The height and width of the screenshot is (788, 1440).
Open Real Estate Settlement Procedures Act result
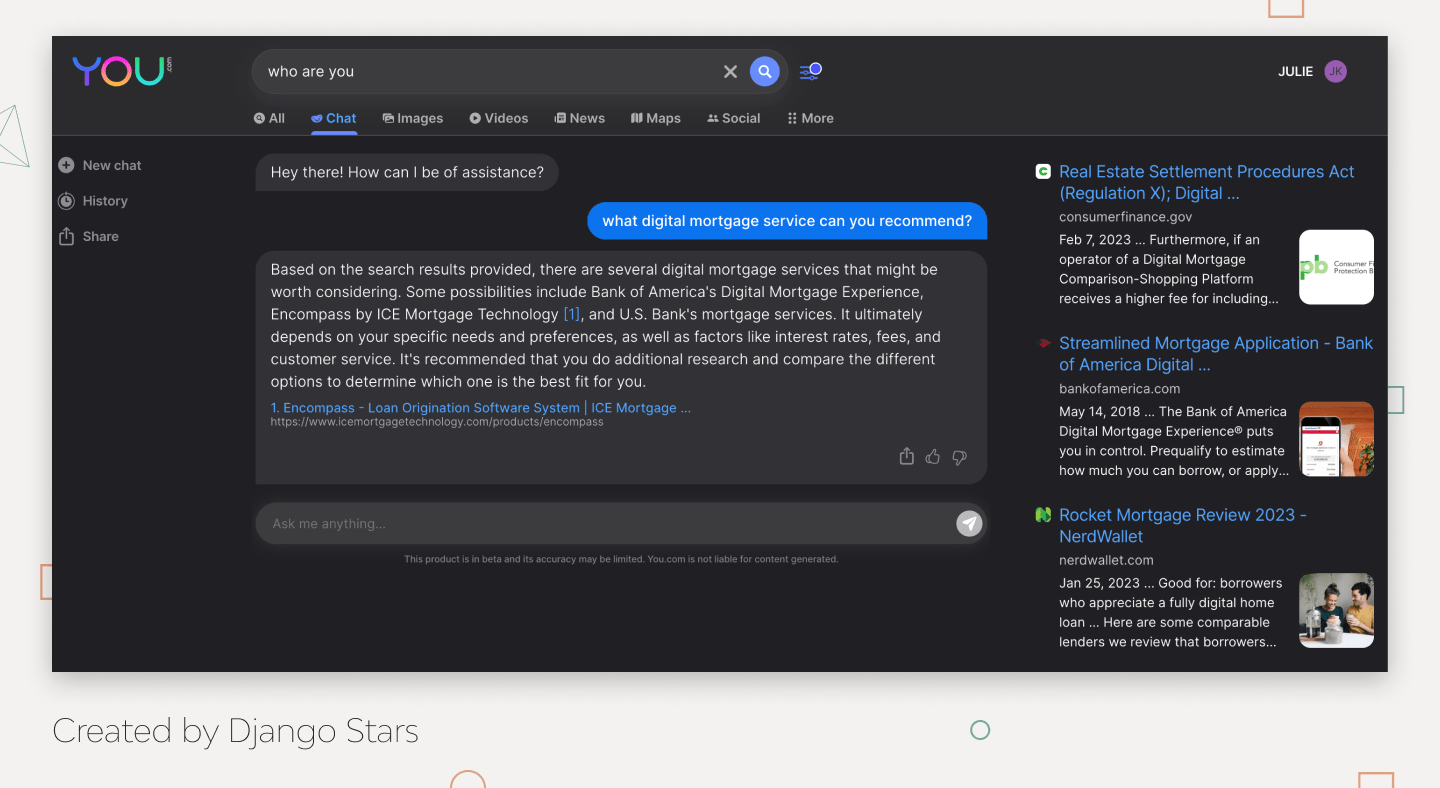(x=1206, y=182)
